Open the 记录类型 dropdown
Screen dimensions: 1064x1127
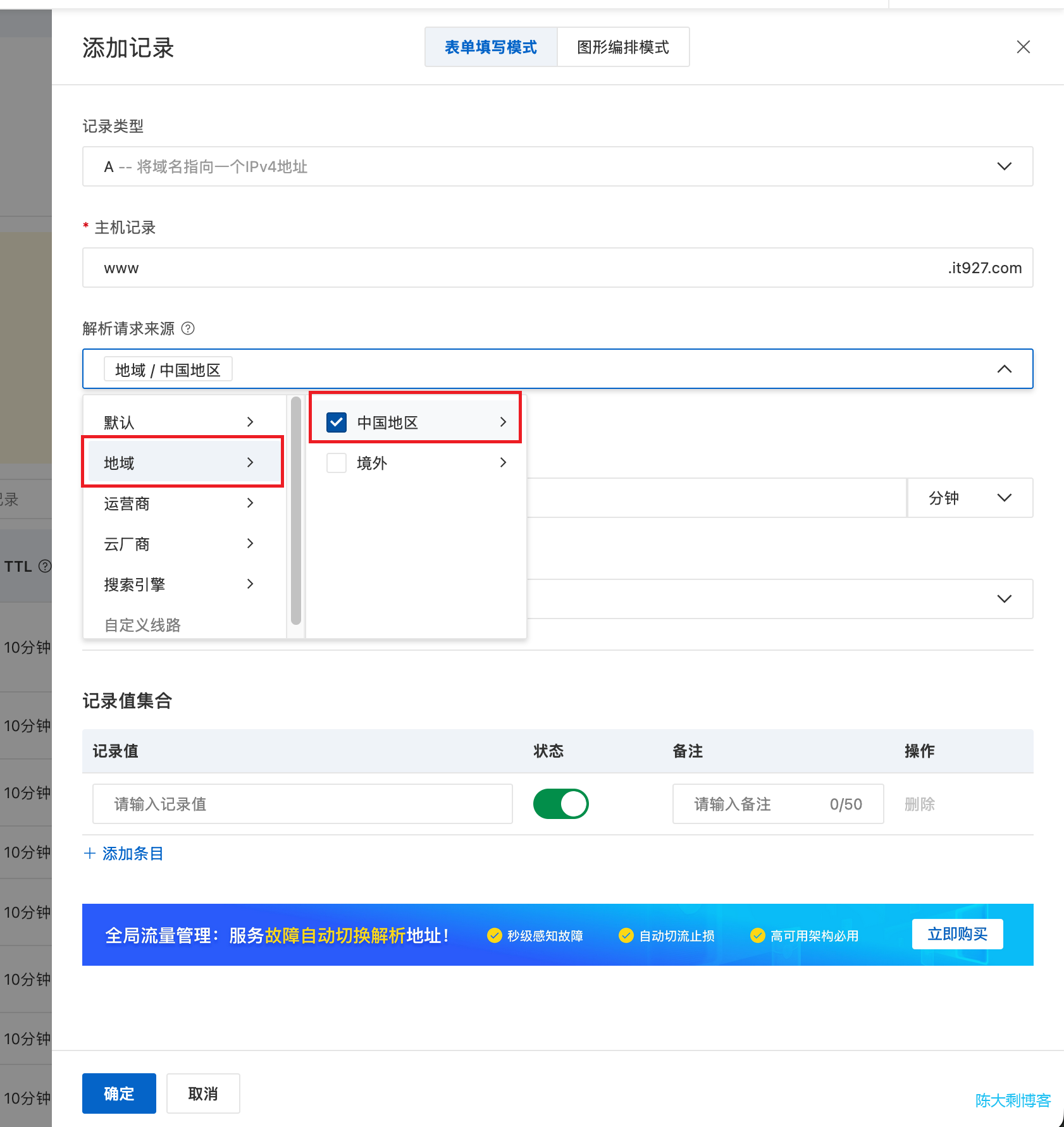point(557,166)
